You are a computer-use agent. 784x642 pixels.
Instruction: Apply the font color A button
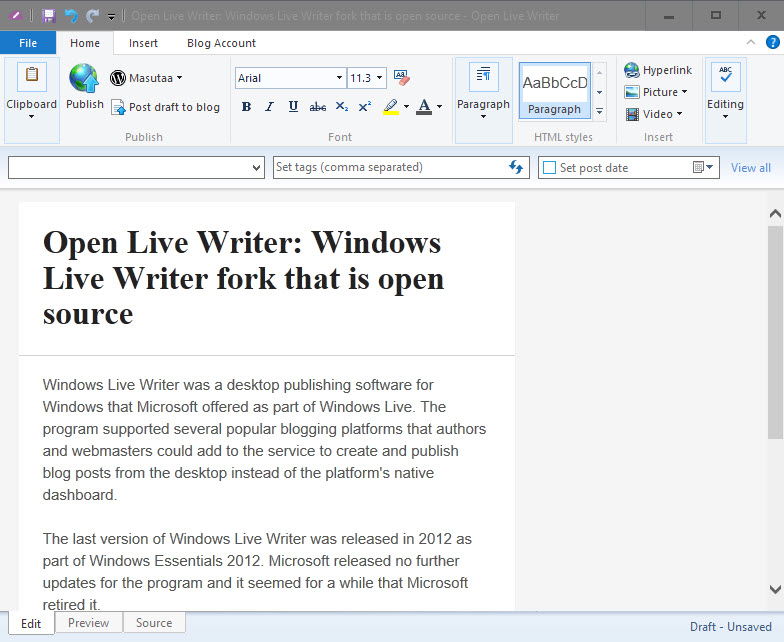pyautogui.click(x=424, y=106)
